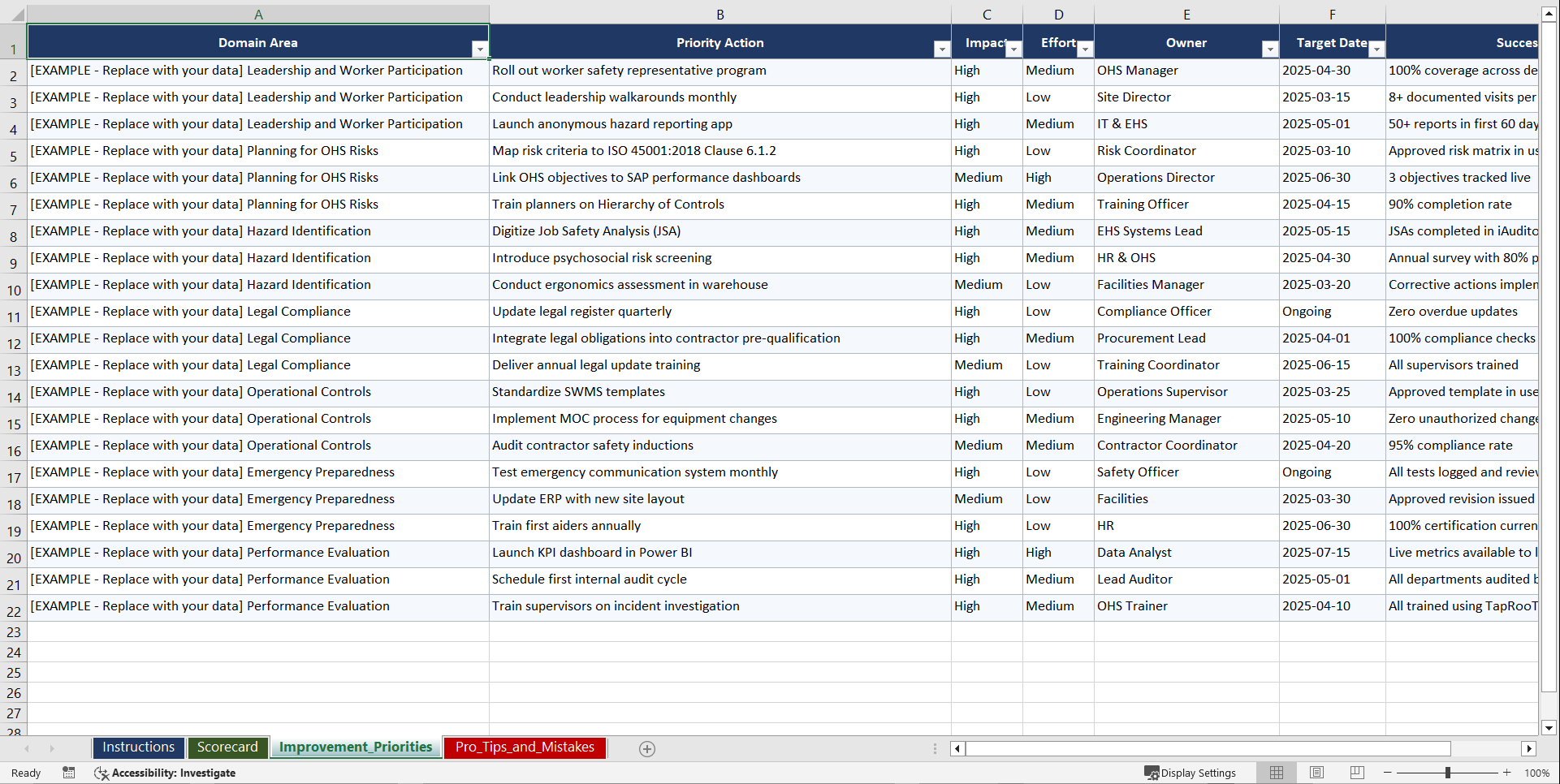Click Zoom In plus icon
This screenshot has height=784, width=1560.
point(1507,773)
